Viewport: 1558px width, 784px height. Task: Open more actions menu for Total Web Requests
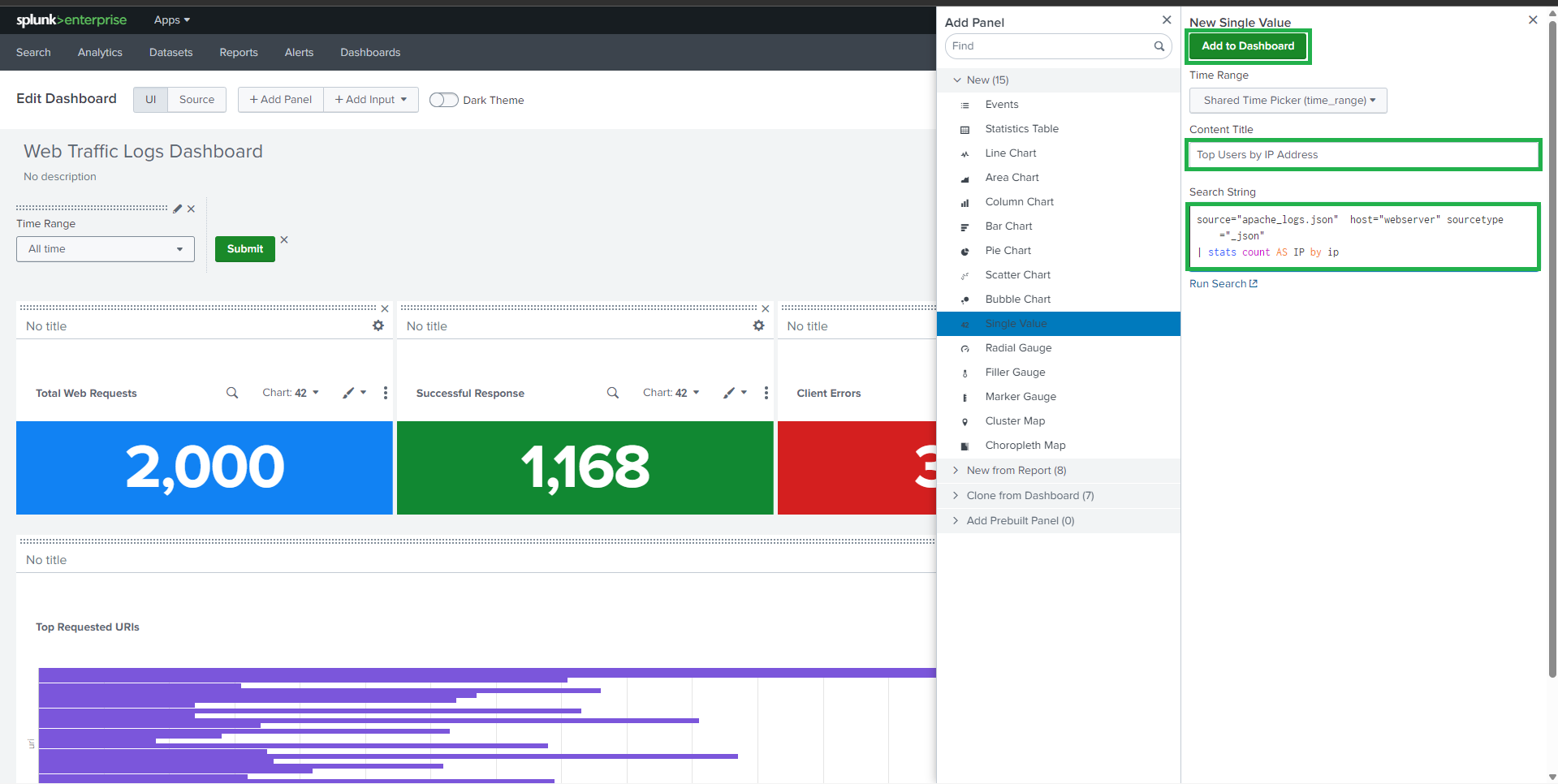tap(386, 393)
